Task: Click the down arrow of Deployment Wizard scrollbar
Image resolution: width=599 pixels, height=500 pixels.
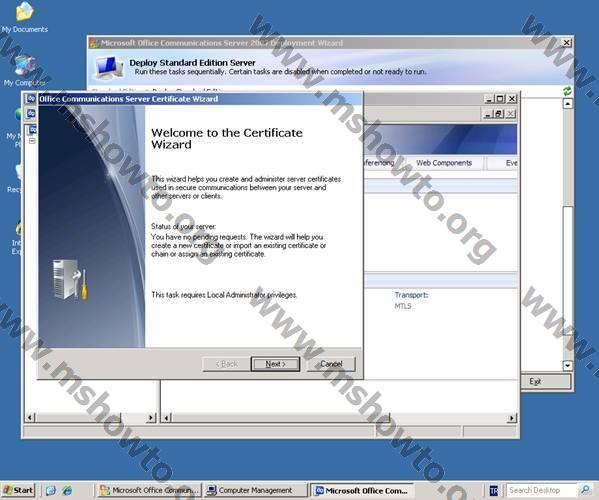Action: click(x=568, y=366)
